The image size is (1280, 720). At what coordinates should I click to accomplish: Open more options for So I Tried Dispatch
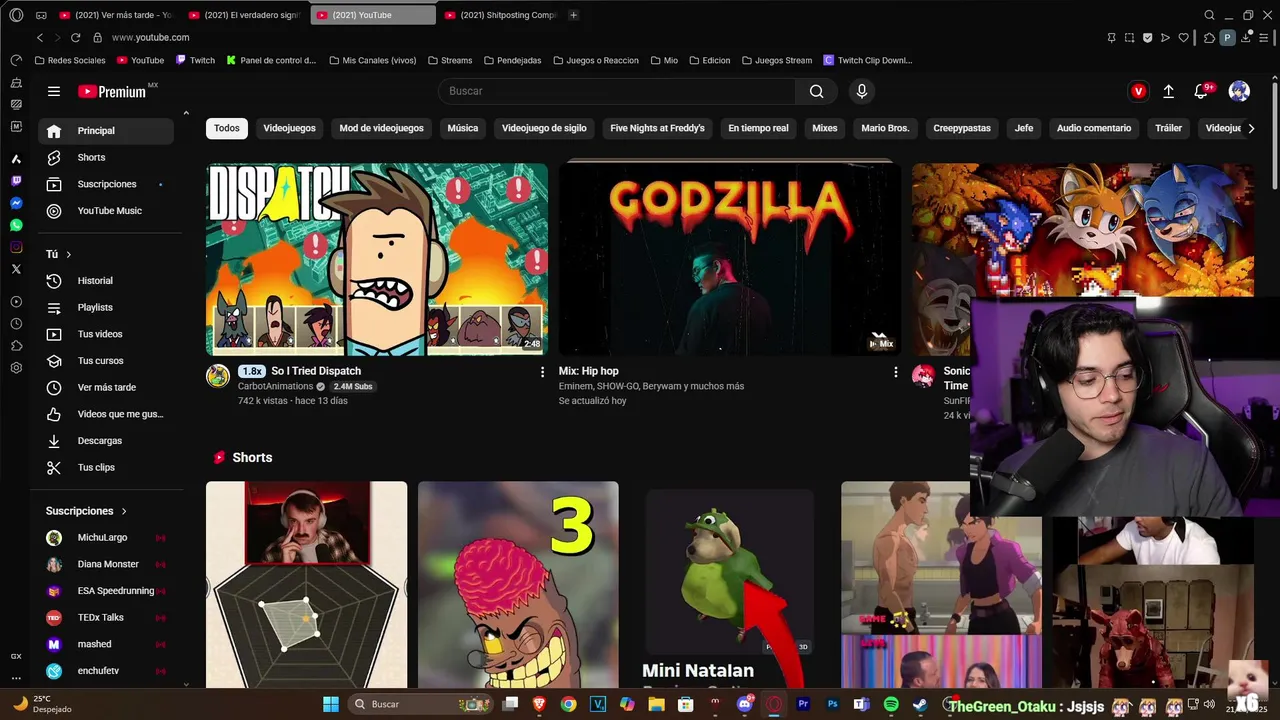[543, 372]
